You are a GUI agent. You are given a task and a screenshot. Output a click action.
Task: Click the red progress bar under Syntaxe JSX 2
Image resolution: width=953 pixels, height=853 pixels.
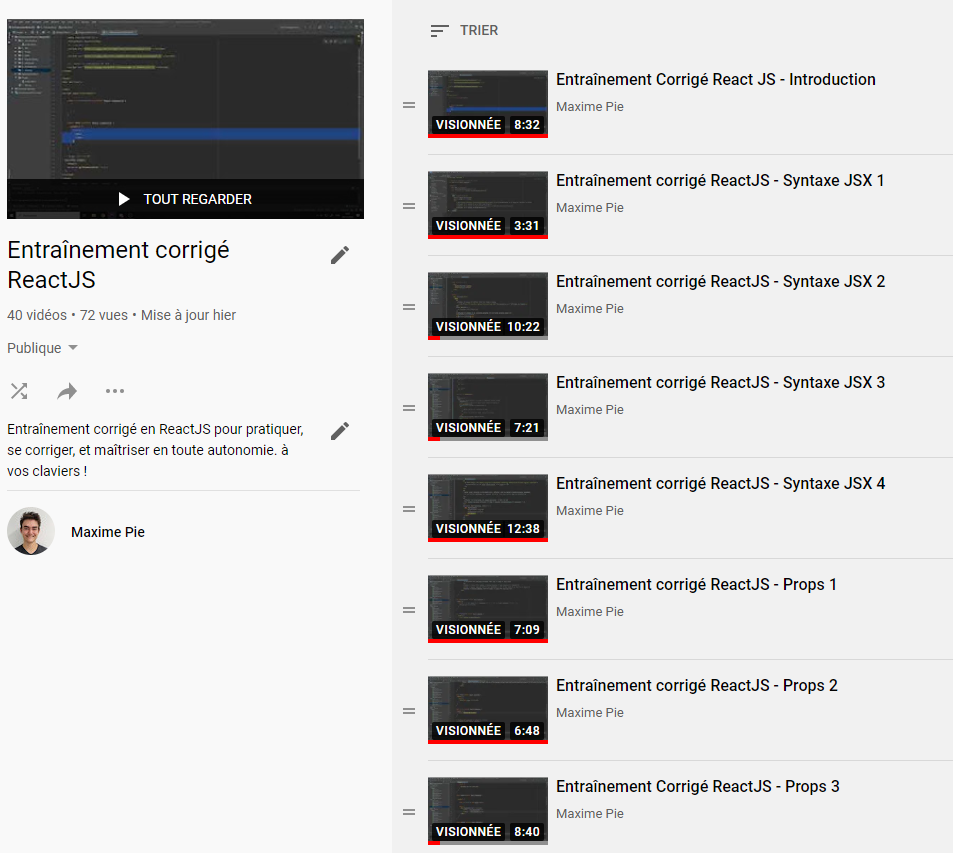435,338
